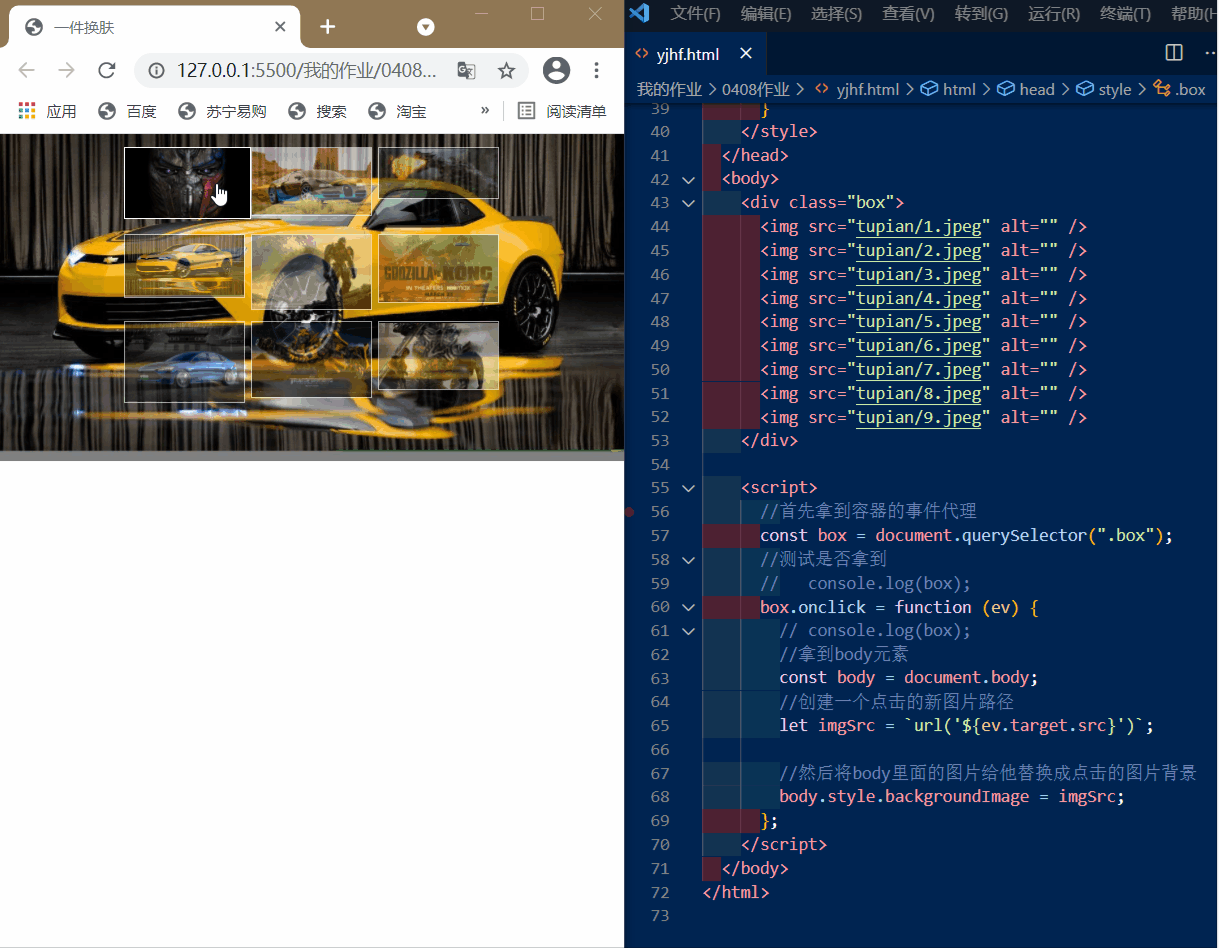Click backgroundImage on line 68
This screenshot has height=948, width=1219.
957,797
